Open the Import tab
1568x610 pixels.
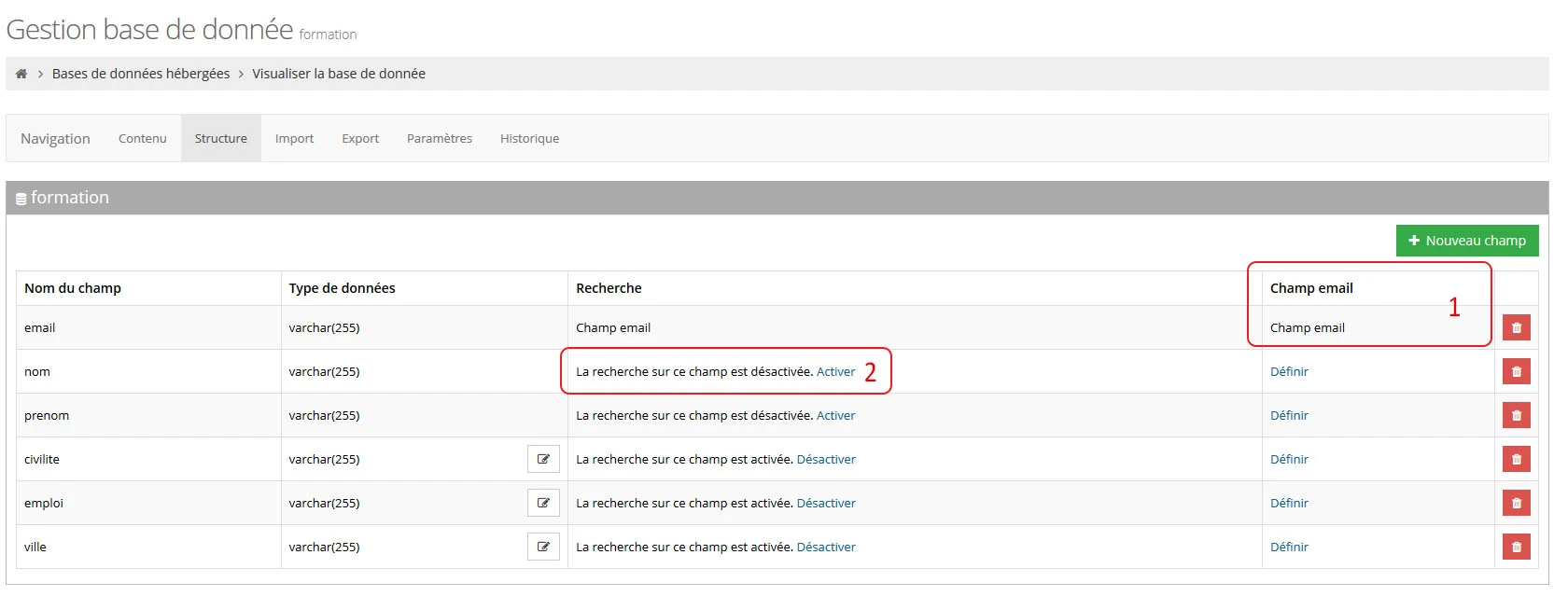point(294,138)
